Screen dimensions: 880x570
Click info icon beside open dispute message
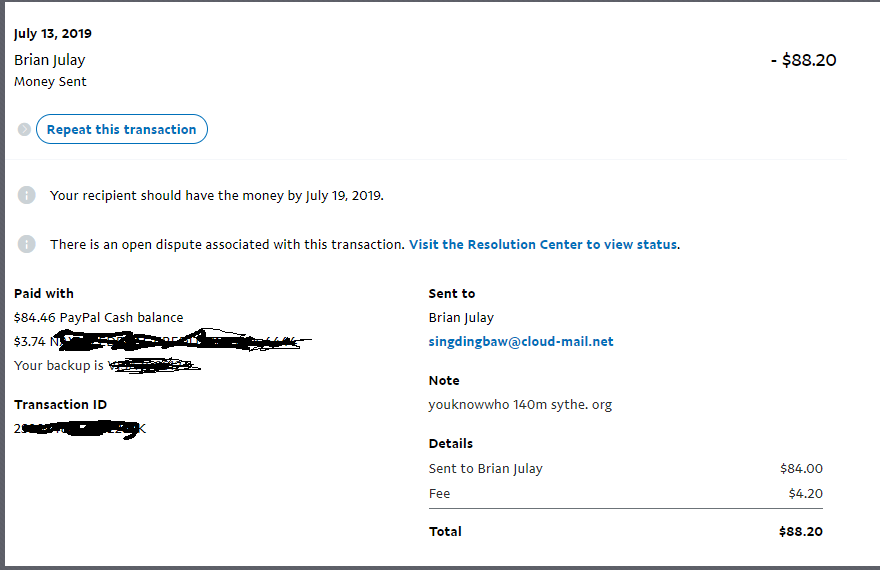pos(27,244)
